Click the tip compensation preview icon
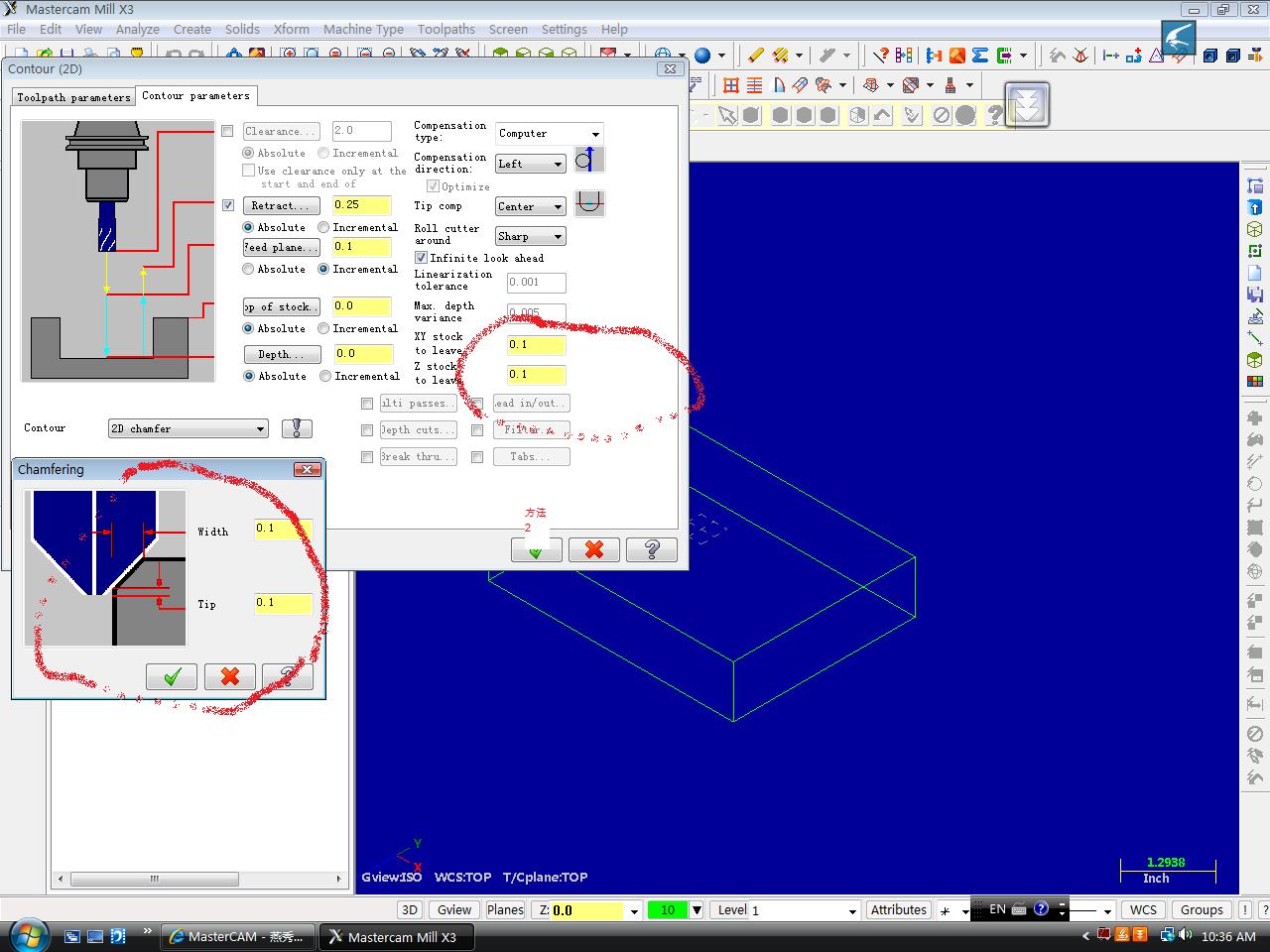 (589, 203)
